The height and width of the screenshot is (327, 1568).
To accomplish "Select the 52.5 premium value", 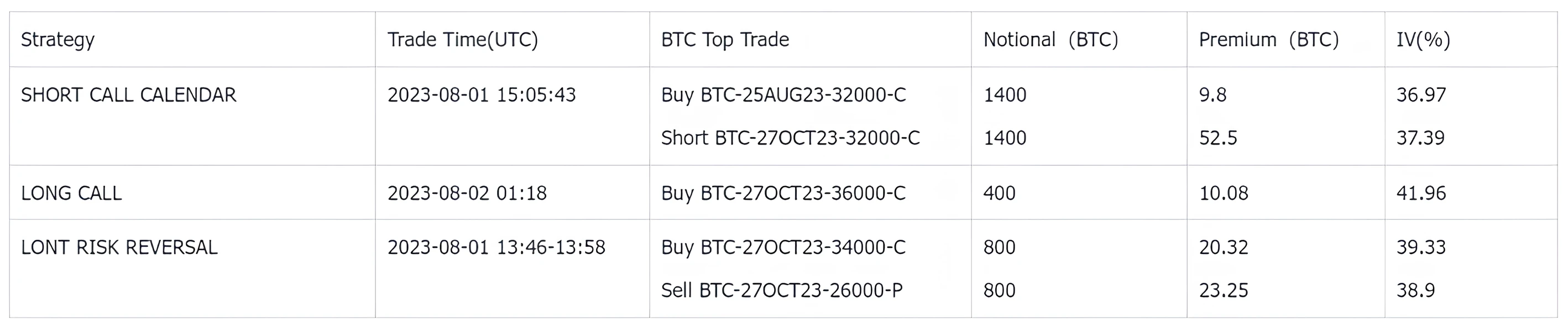I will click(1218, 138).
